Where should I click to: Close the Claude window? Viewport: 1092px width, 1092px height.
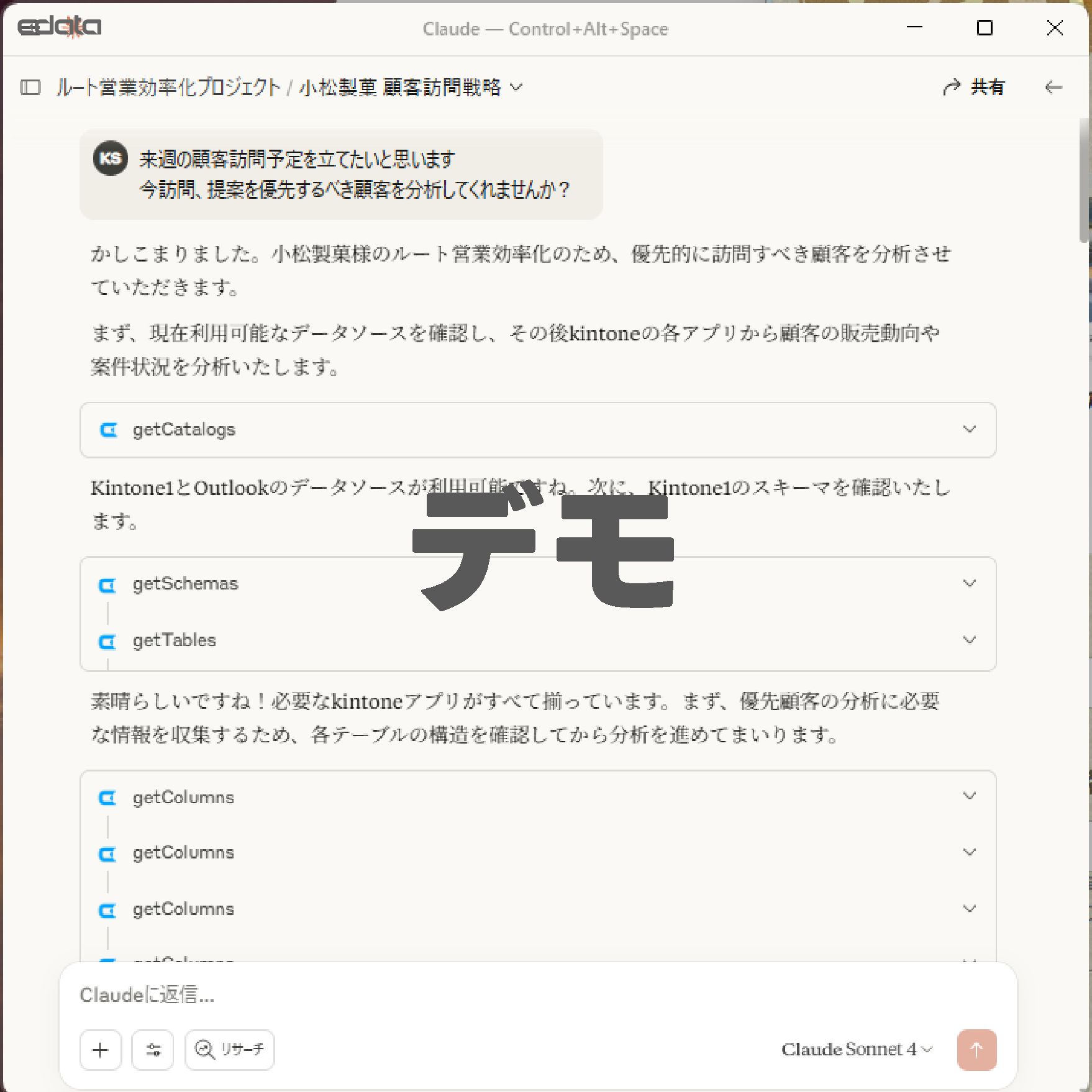click(1055, 27)
